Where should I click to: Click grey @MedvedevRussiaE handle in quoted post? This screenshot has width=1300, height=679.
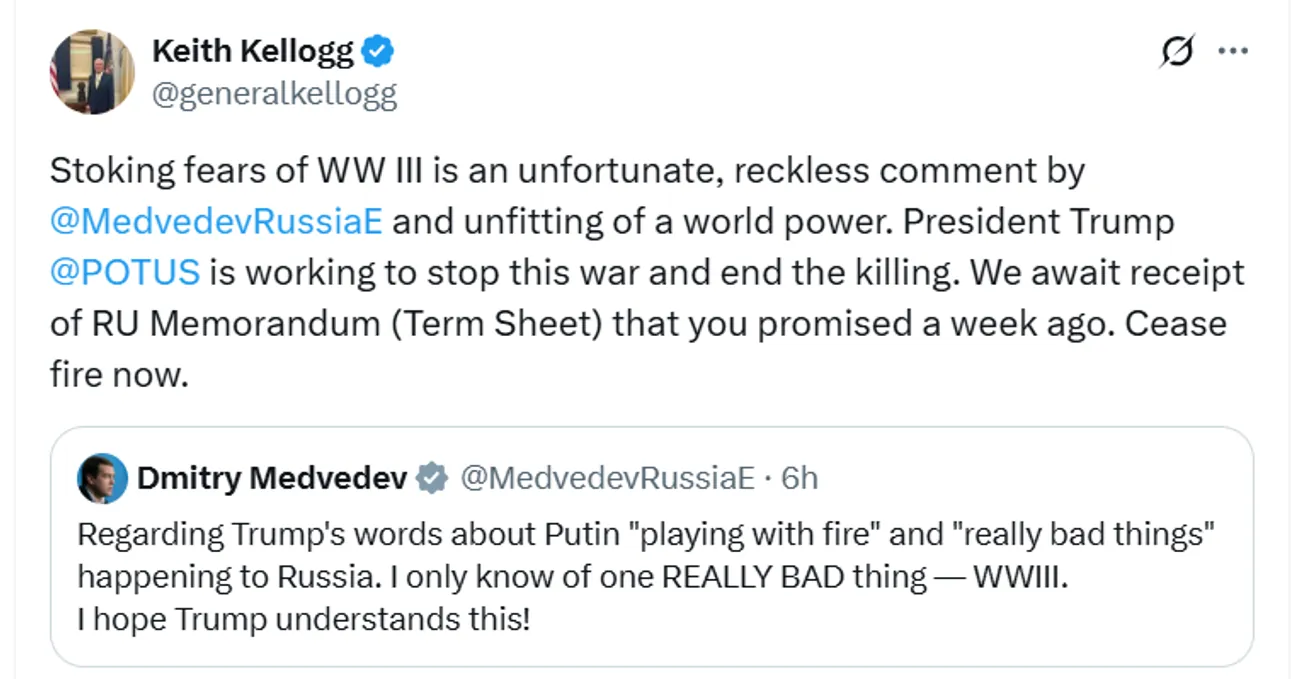(607, 479)
